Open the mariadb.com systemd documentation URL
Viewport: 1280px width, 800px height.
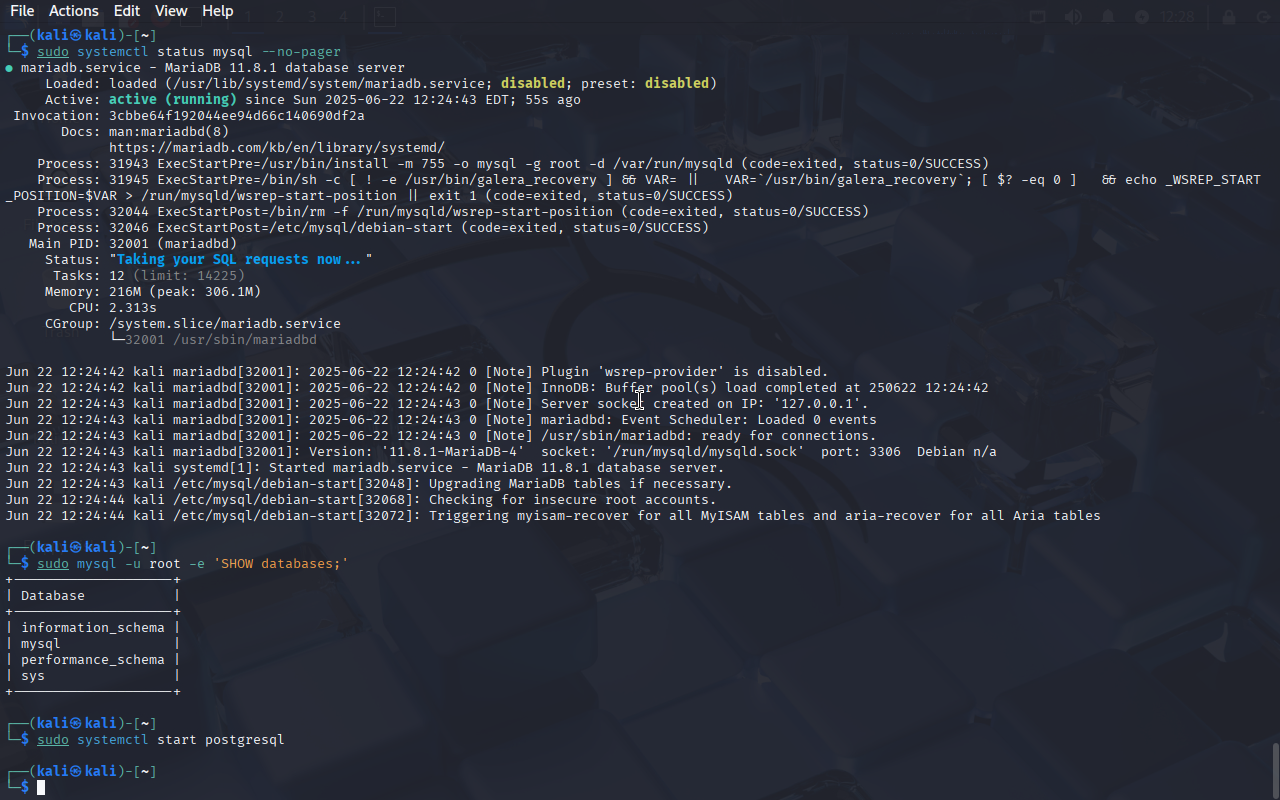pyautogui.click(x=277, y=148)
